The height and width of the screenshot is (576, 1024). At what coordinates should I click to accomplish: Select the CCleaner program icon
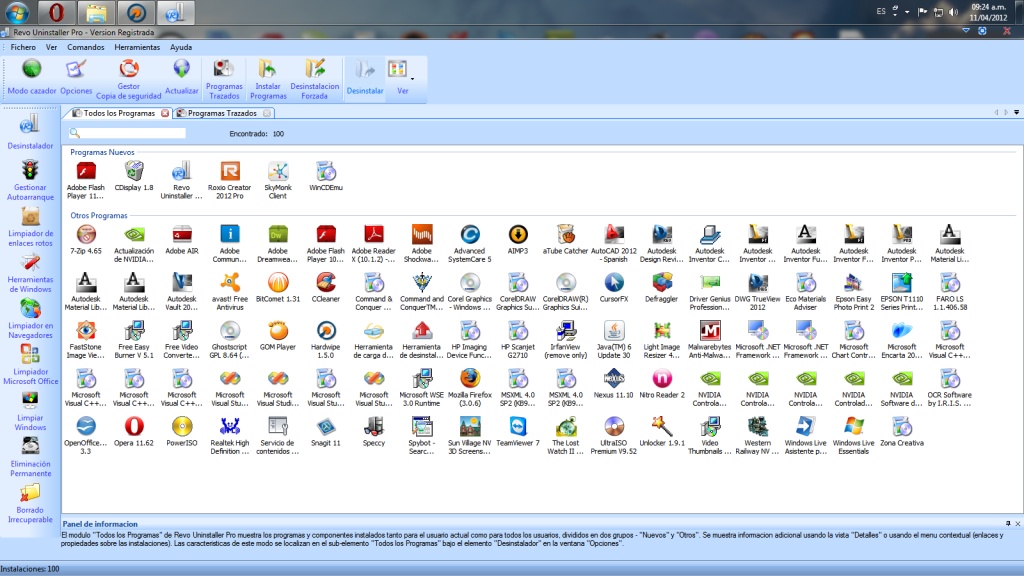(x=326, y=287)
